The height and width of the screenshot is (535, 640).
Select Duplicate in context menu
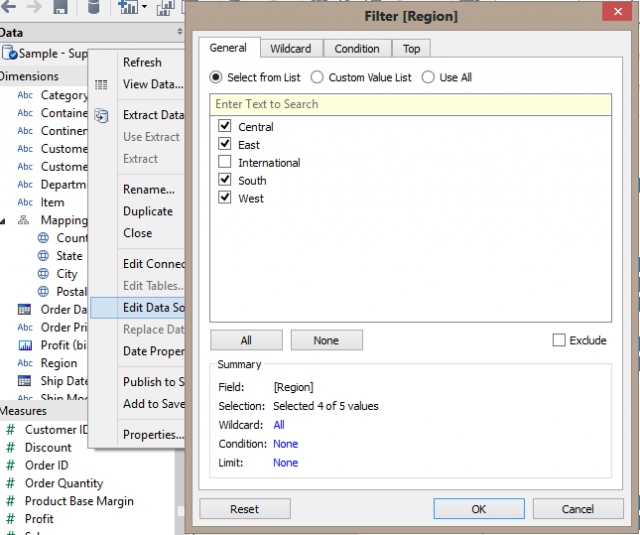[148, 211]
